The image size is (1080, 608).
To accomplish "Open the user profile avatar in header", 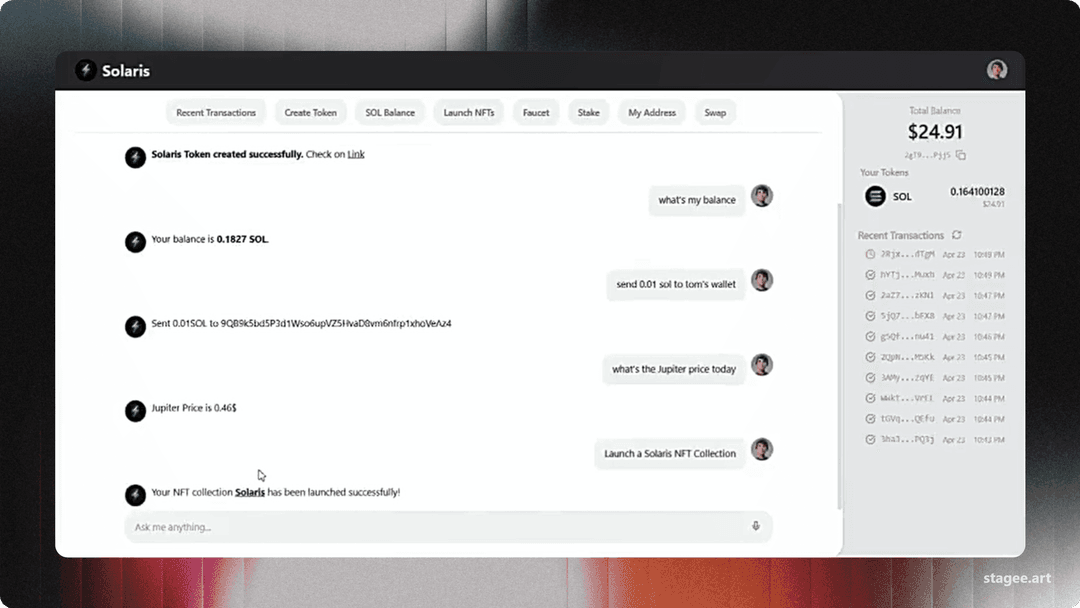I will [996, 70].
